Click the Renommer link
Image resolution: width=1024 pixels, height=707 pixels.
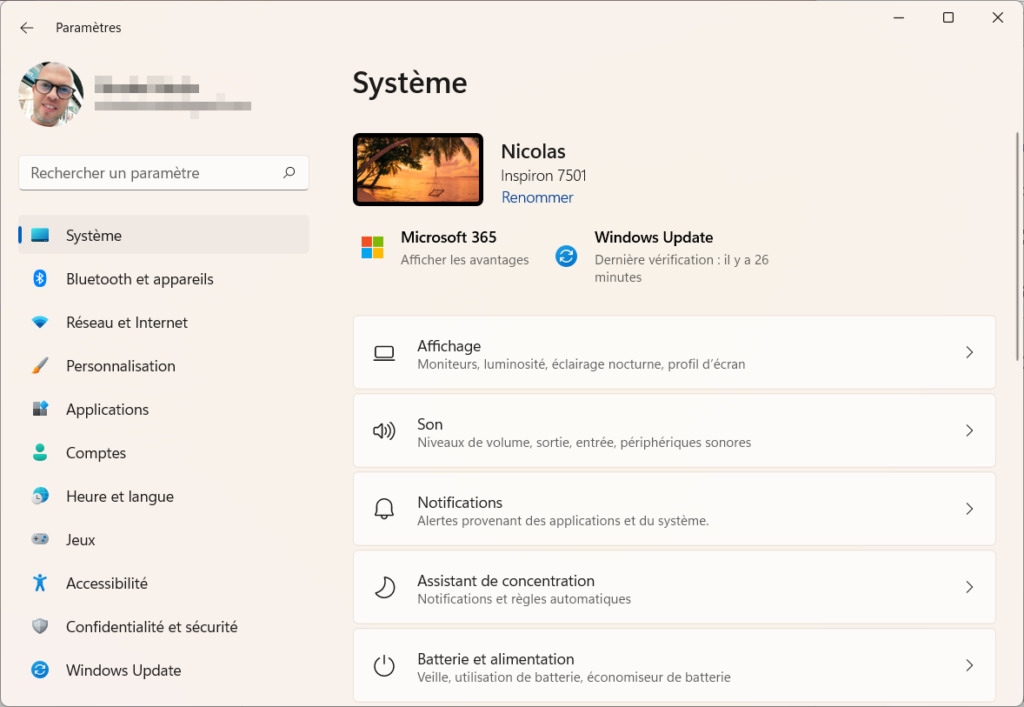537,197
